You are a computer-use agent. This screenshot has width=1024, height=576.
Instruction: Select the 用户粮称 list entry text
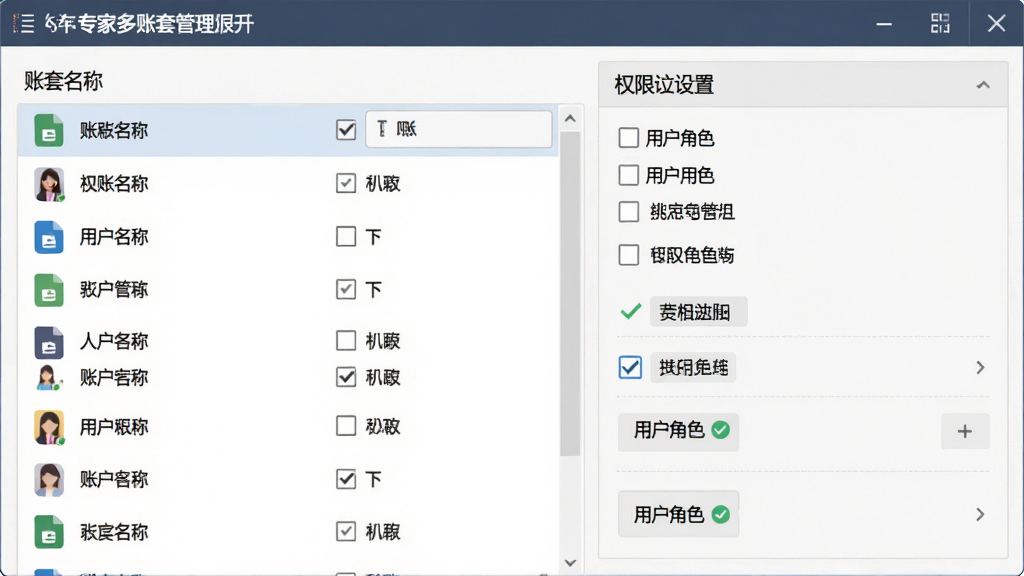(114, 427)
